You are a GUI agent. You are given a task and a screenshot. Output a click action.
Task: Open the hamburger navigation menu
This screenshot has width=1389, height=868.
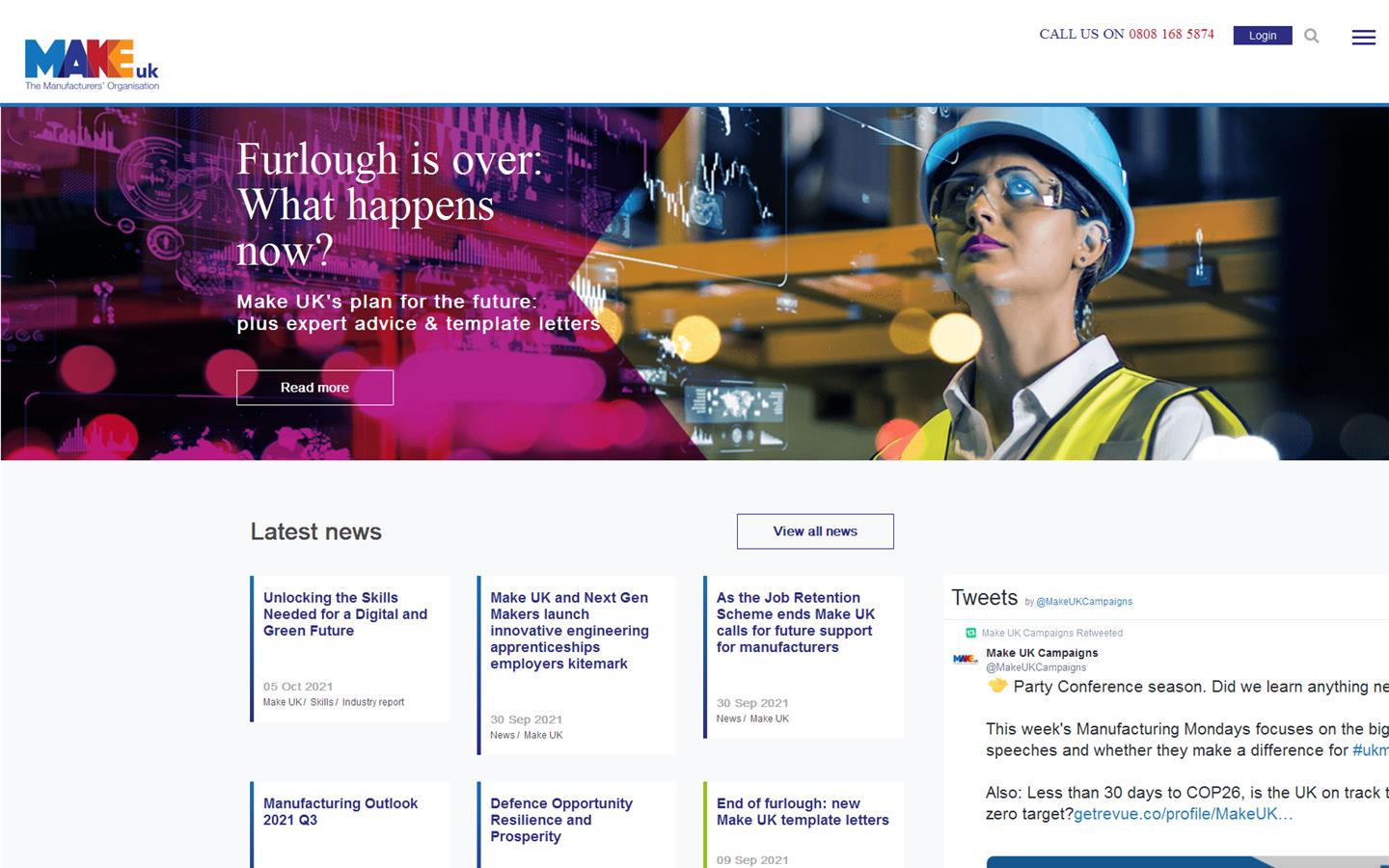1363,38
